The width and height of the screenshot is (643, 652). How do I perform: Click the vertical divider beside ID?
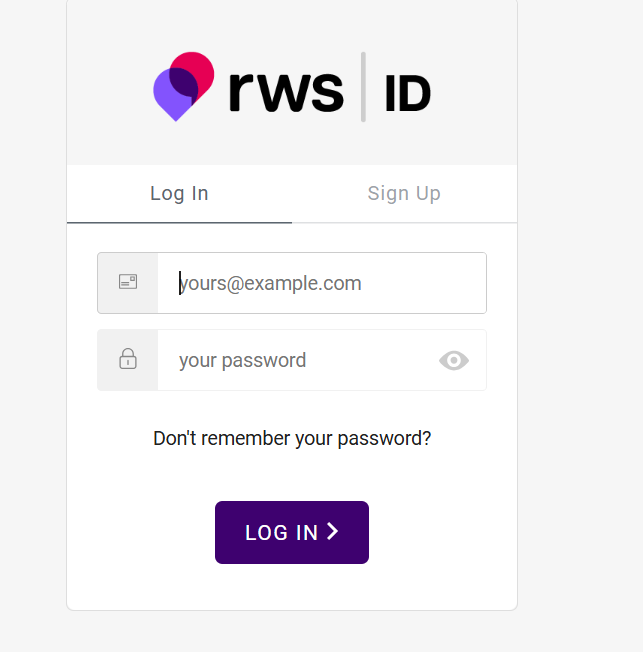[x=363, y=88]
